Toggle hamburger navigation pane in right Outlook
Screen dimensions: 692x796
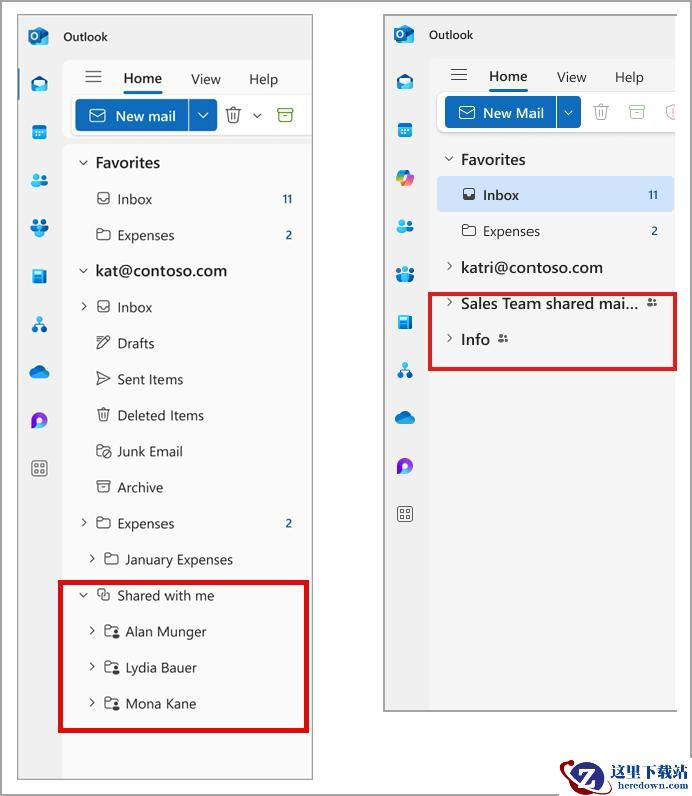pyautogui.click(x=459, y=75)
